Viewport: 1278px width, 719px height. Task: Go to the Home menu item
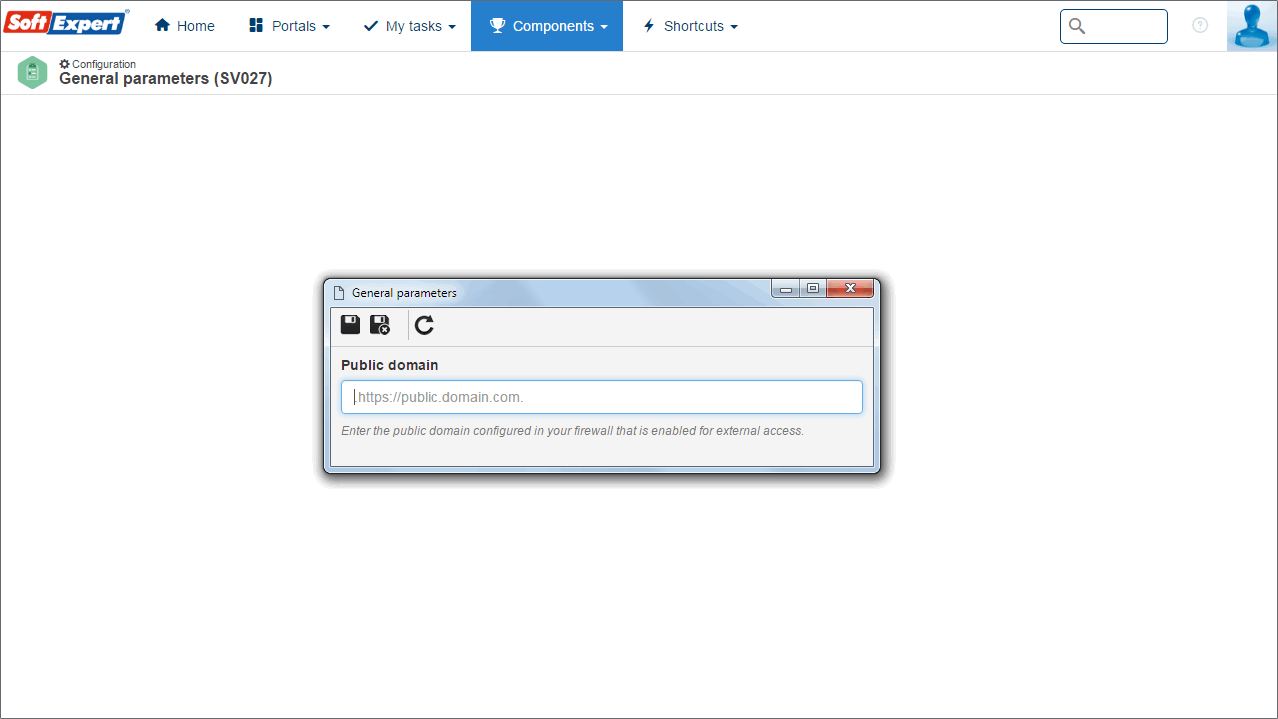click(x=185, y=26)
